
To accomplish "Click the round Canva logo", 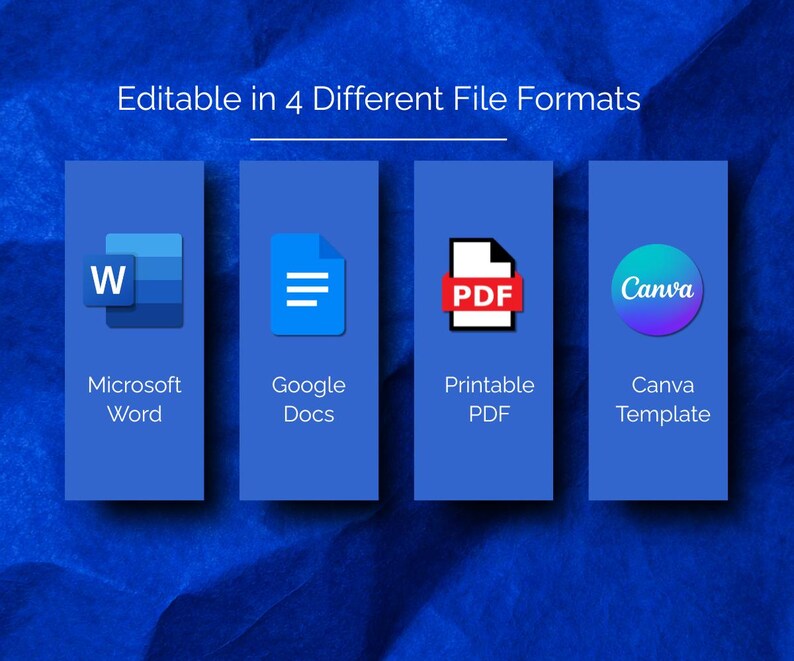I will pyautogui.click(x=657, y=289).
